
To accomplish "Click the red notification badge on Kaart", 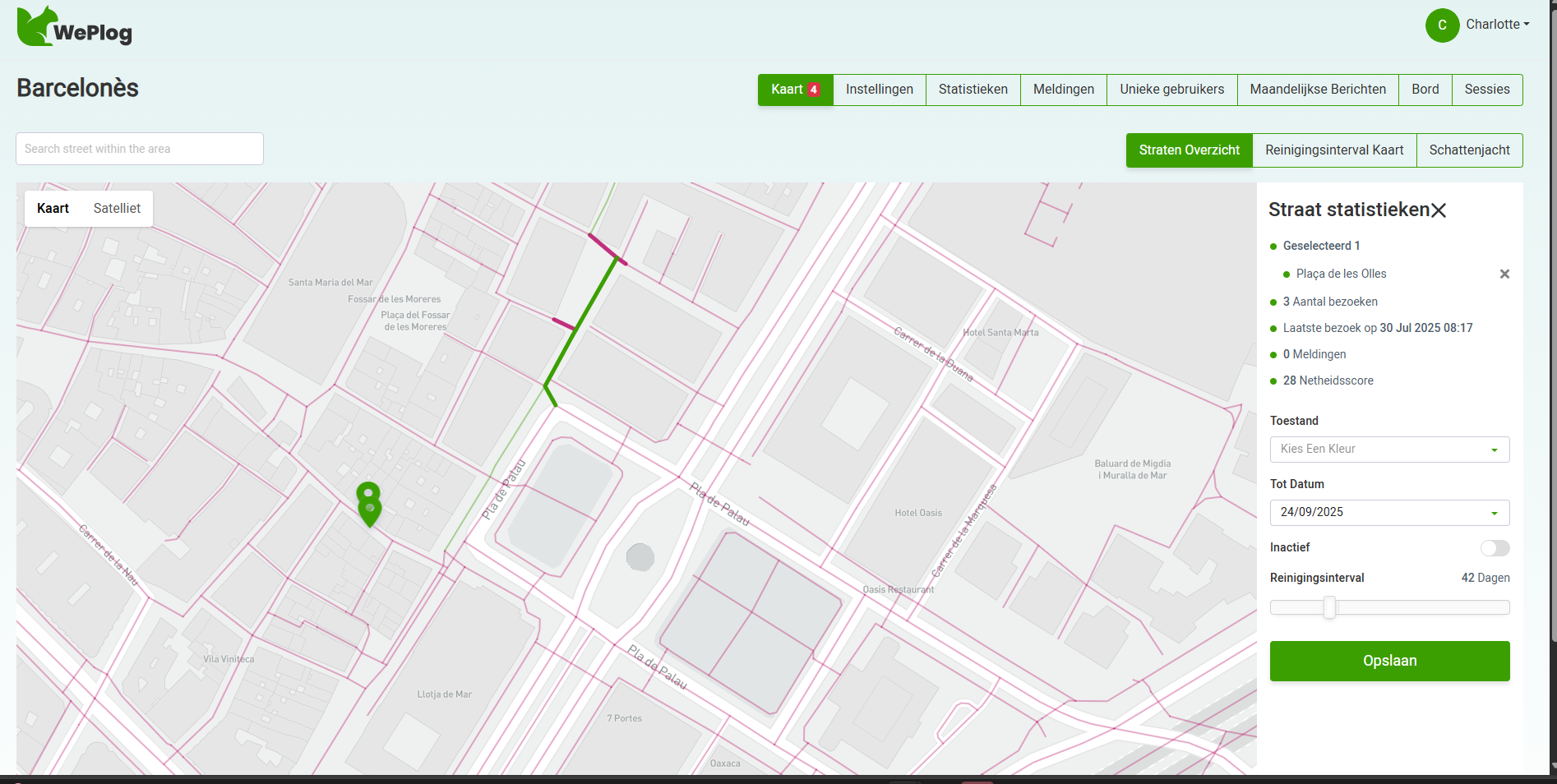I will pos(813,90).
